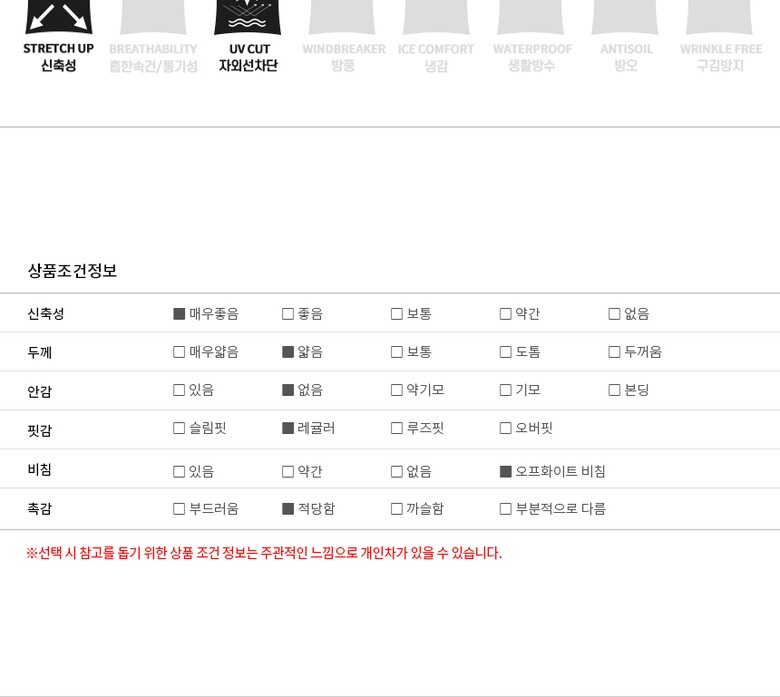Click the ANTISOIL feature icon
780x697 pixels.
coord(625,17)
